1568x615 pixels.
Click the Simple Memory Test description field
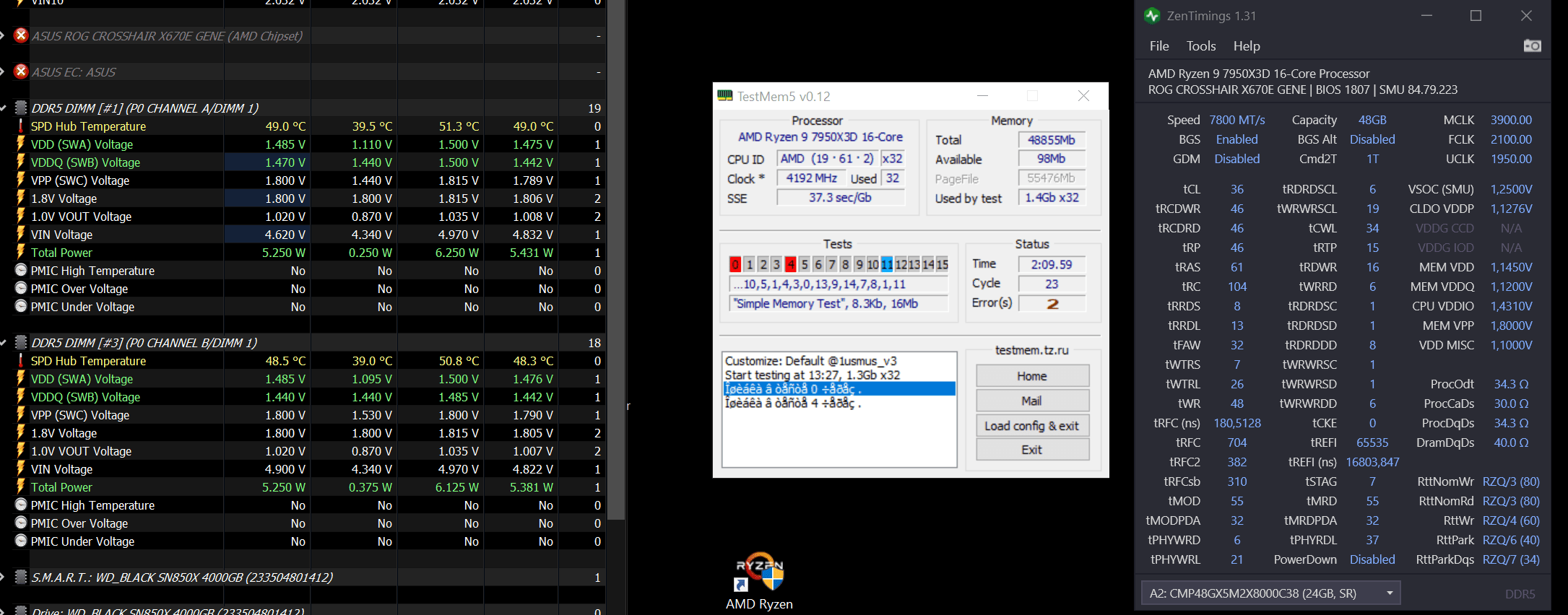pyautogui.click(x=839, y=303)
